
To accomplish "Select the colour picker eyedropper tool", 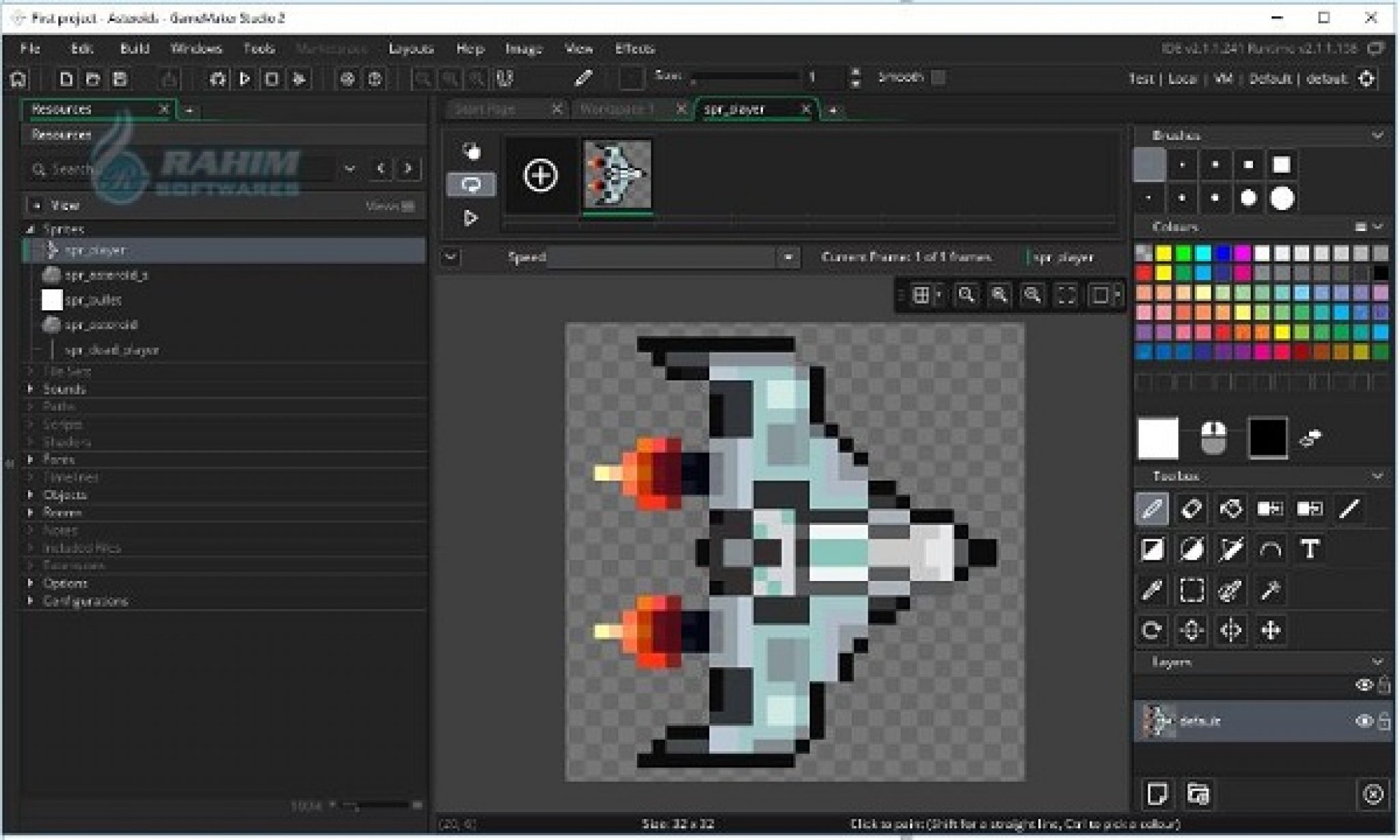I will [x=1152, y=590].
